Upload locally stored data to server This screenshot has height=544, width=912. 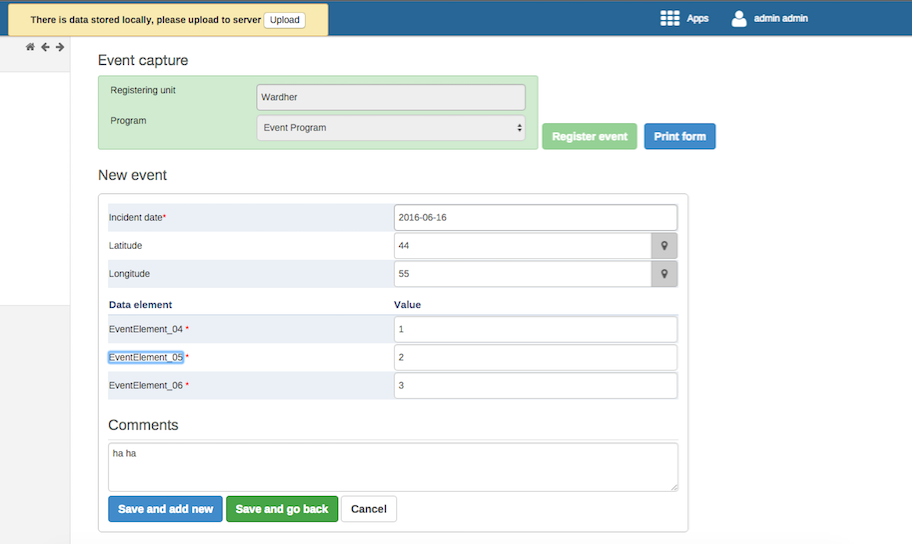click(284, 20)
